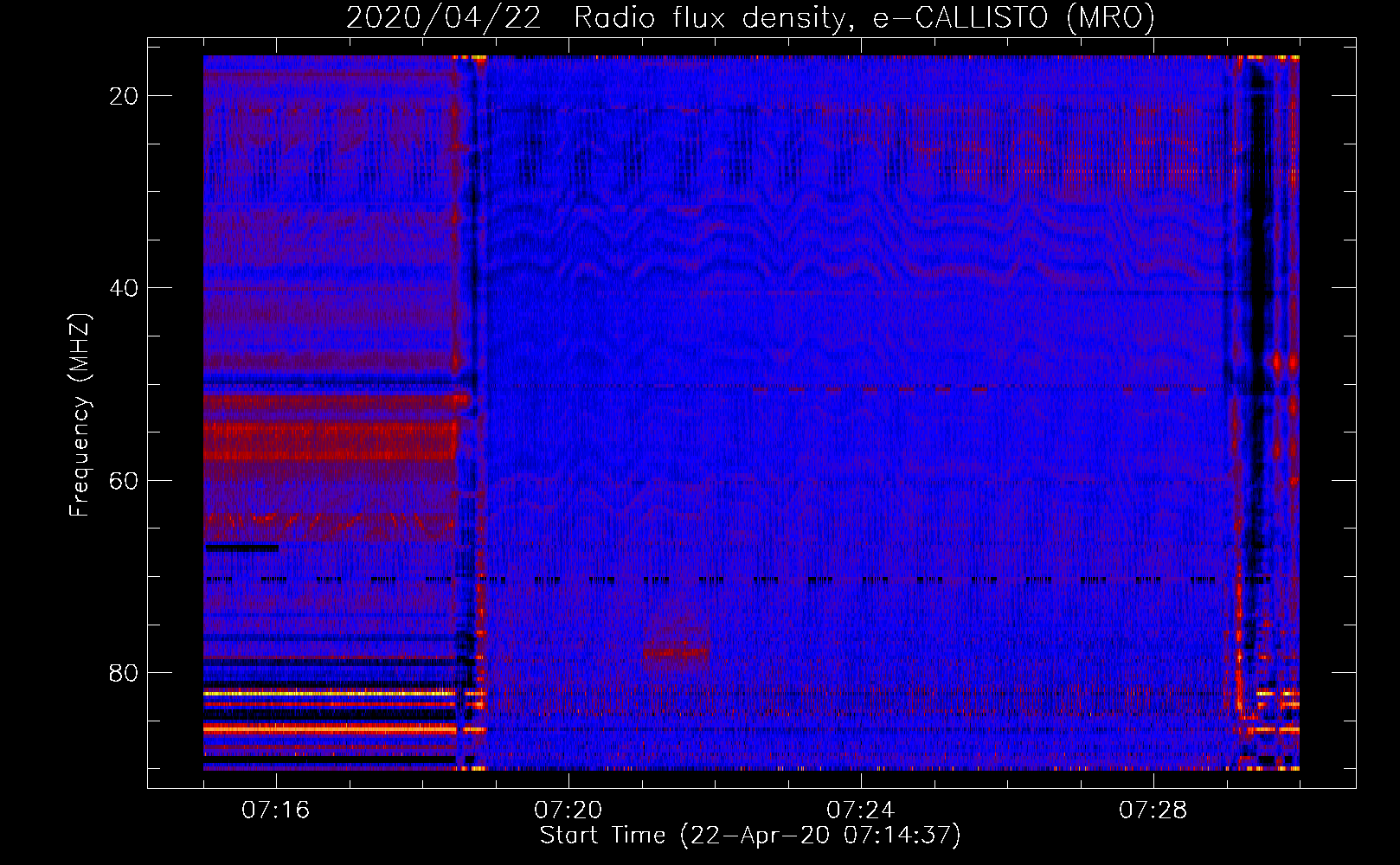Click the 07:24 time tick label
The image size is (1400, 865).
pyautogui.click(x=861, y=811)
